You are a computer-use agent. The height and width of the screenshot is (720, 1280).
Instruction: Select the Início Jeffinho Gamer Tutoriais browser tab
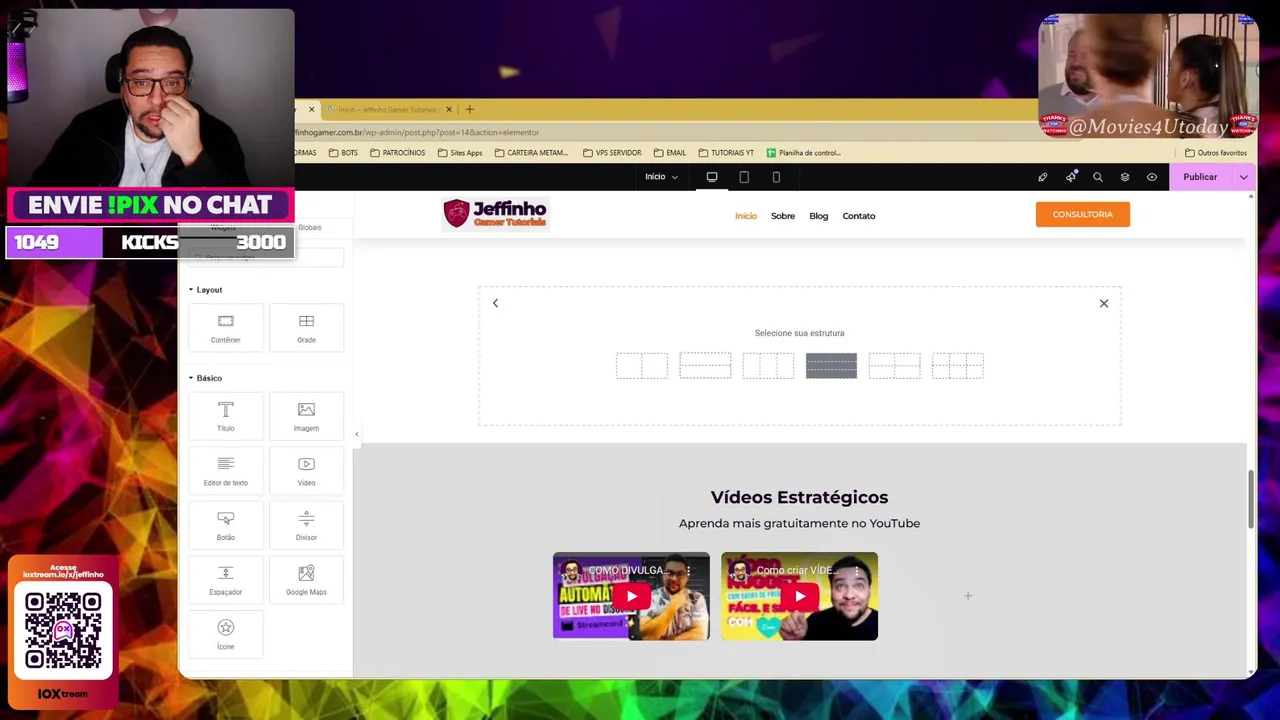coord(390,109)
